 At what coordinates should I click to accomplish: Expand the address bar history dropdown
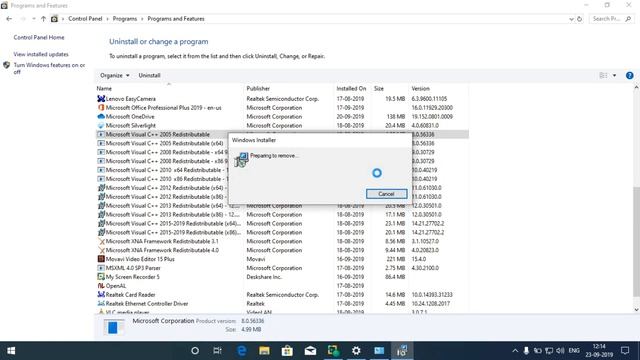pos(571,19)
